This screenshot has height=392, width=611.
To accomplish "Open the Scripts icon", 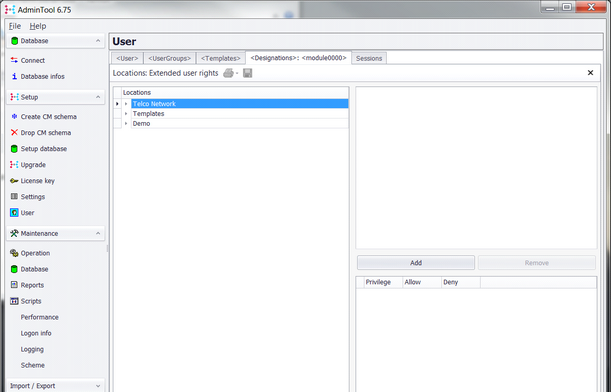I will 14,301.
